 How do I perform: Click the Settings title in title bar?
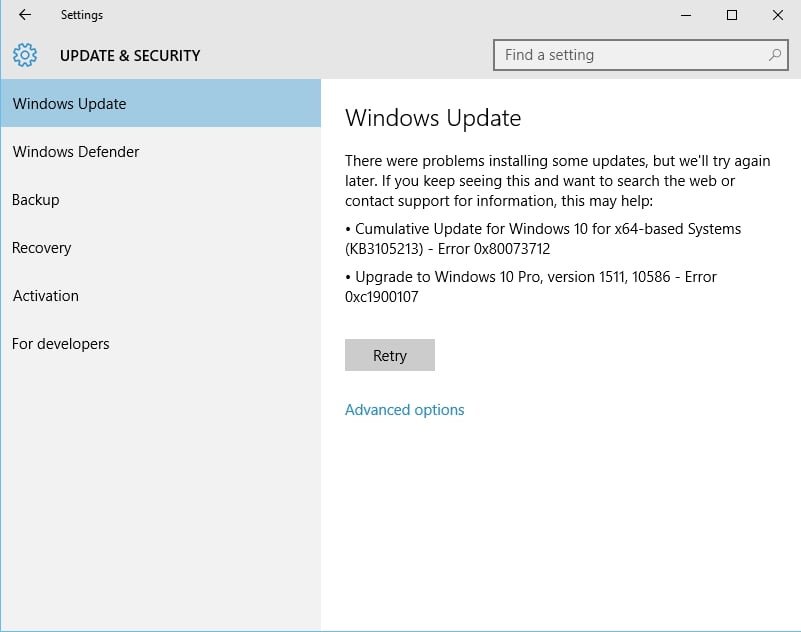tap(82, 15)
